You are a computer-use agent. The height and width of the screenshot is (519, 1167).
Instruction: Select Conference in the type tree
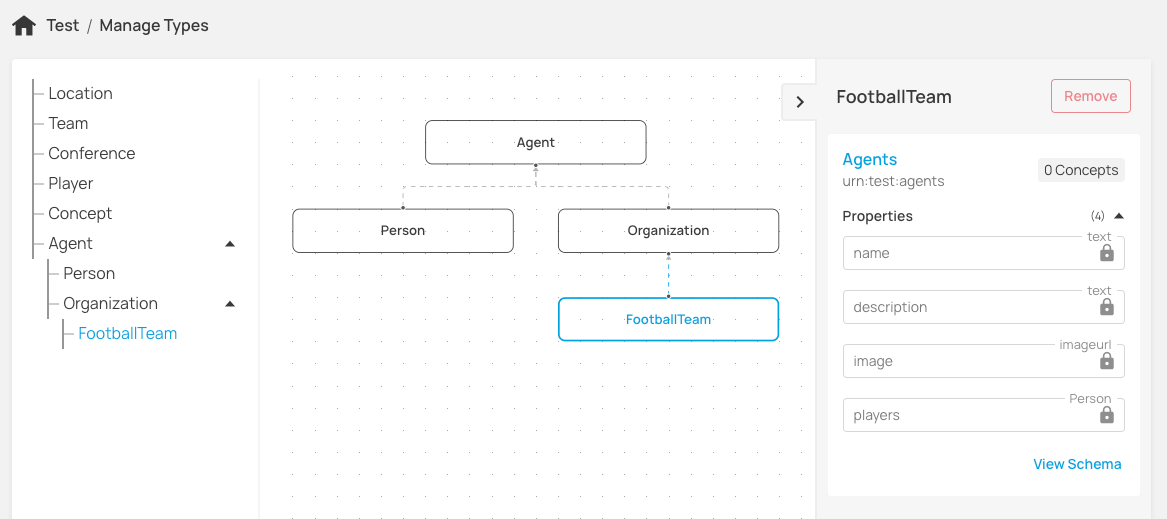(91, 154)
